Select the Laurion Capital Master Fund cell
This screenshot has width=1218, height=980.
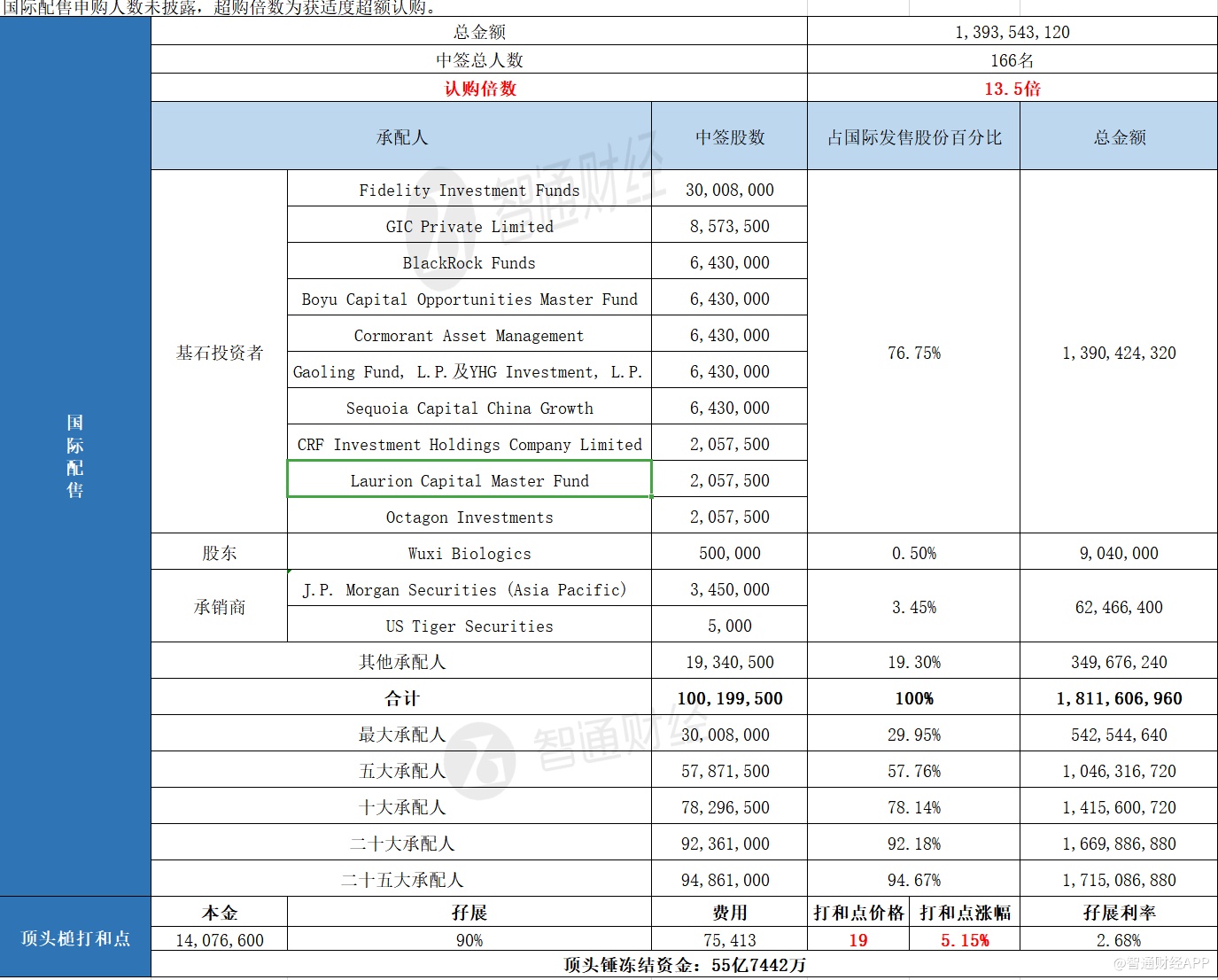tap(469, 480)
